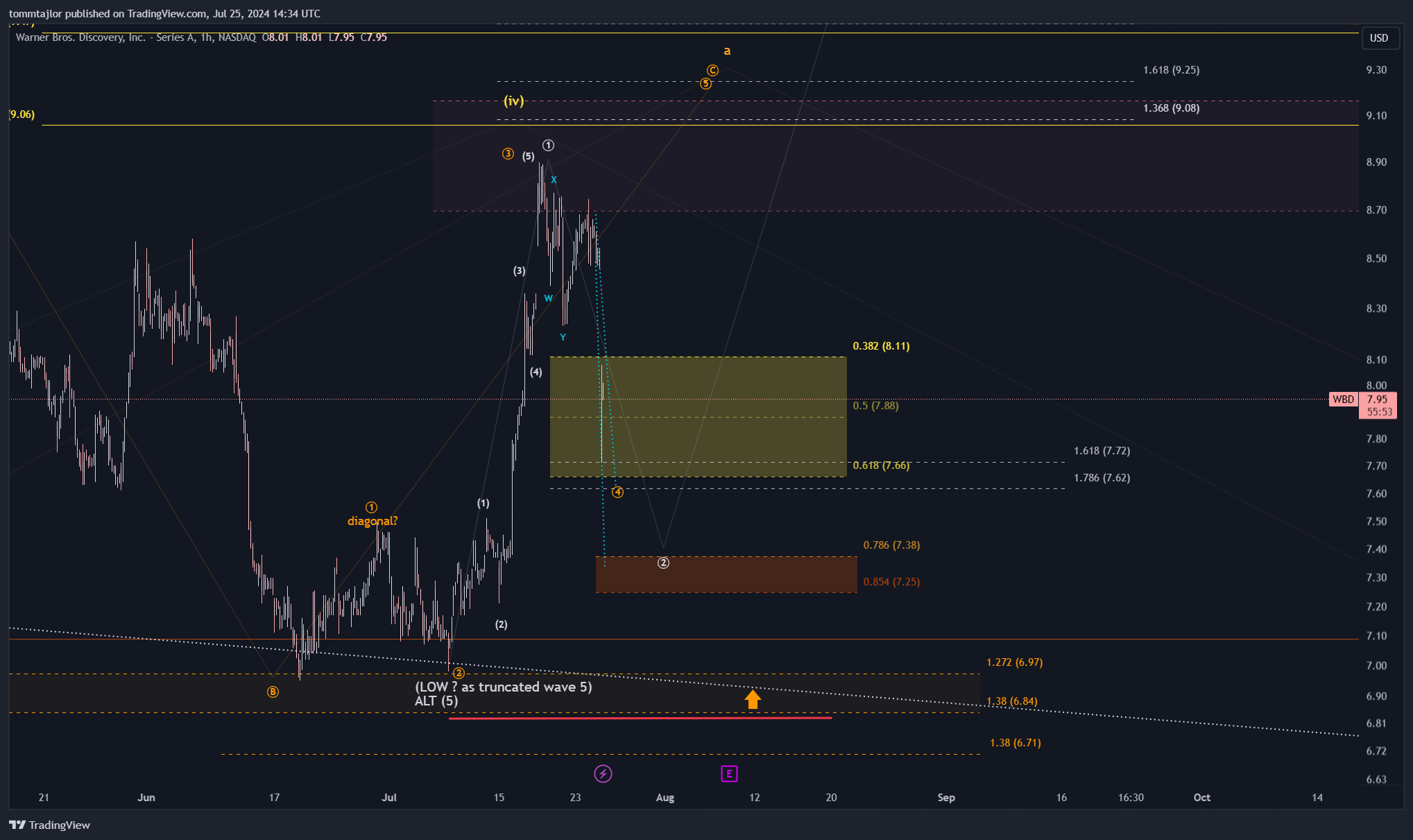1413x840 pixels.
Task: Click the 0.382 (8.11) retracement label
Action: click(881, 346)
